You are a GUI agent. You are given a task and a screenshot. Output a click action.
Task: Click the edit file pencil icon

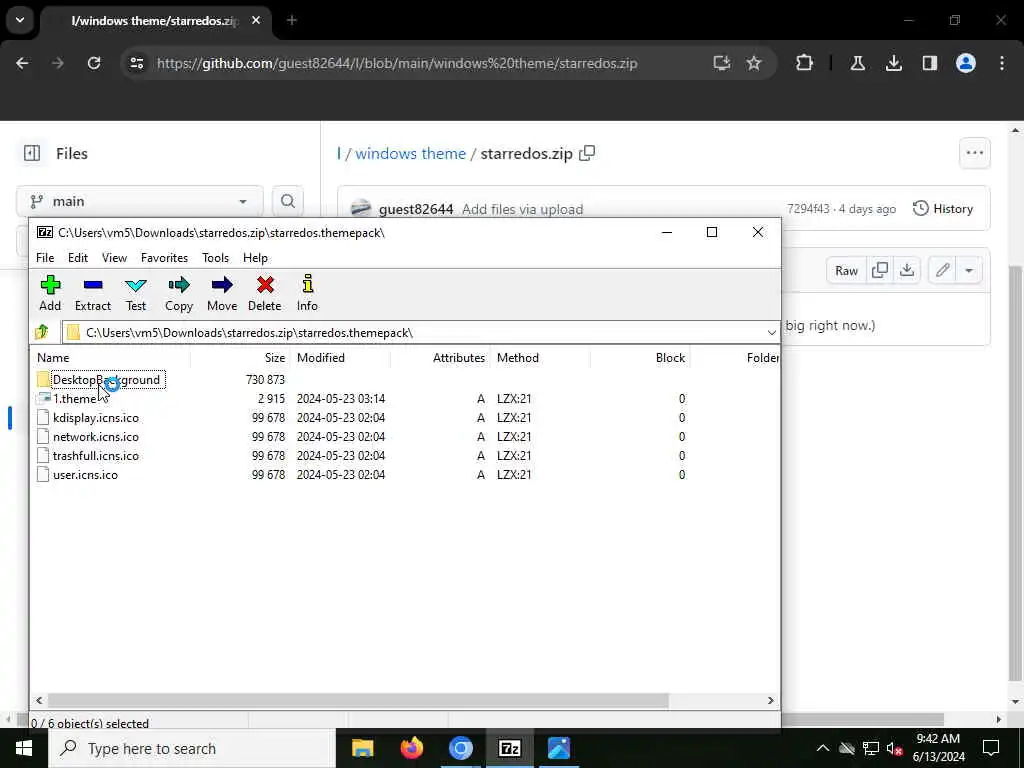942,270
